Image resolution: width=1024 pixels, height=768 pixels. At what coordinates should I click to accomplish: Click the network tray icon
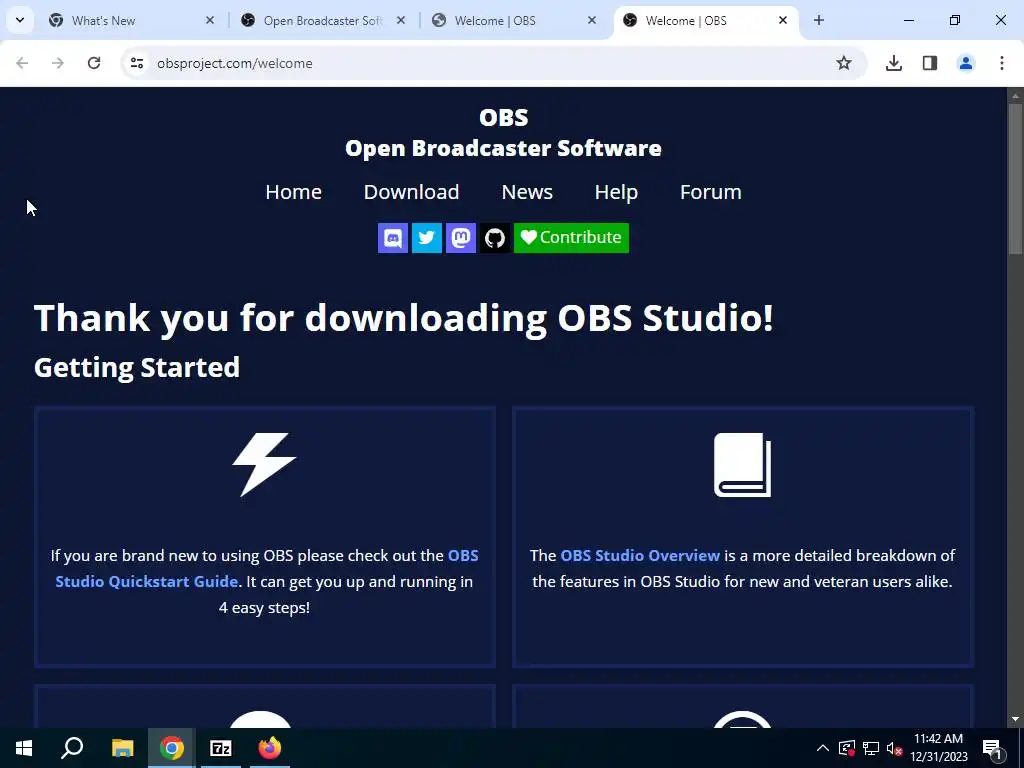click(x=871, y=748)
